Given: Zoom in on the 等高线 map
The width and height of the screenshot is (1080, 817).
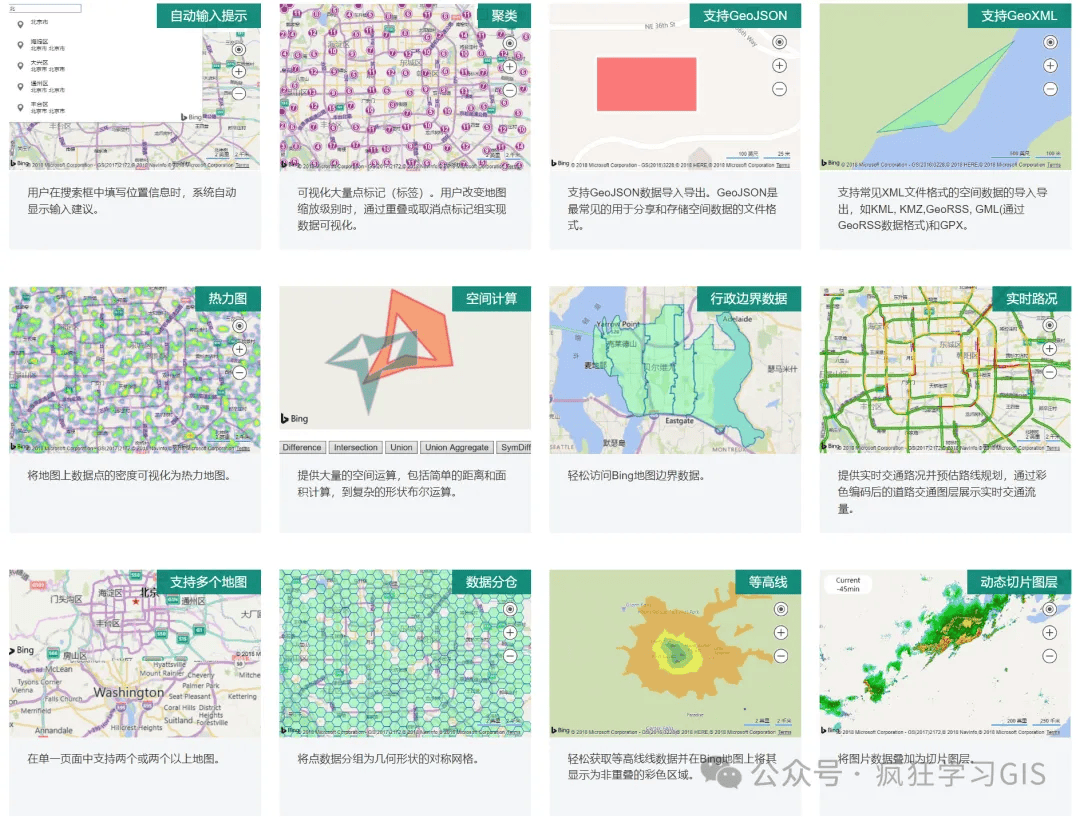Looking at the screenshot, I should pos(780,632).
